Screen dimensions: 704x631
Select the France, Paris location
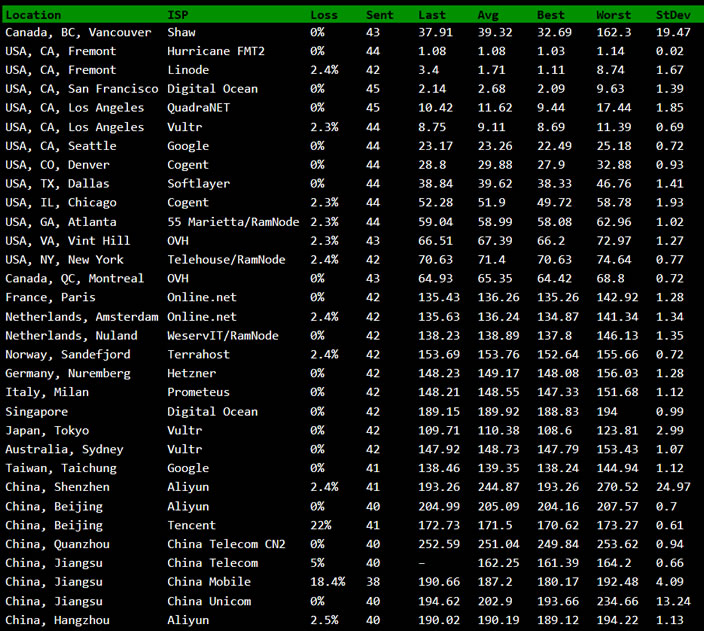click(x=50, y=297)
